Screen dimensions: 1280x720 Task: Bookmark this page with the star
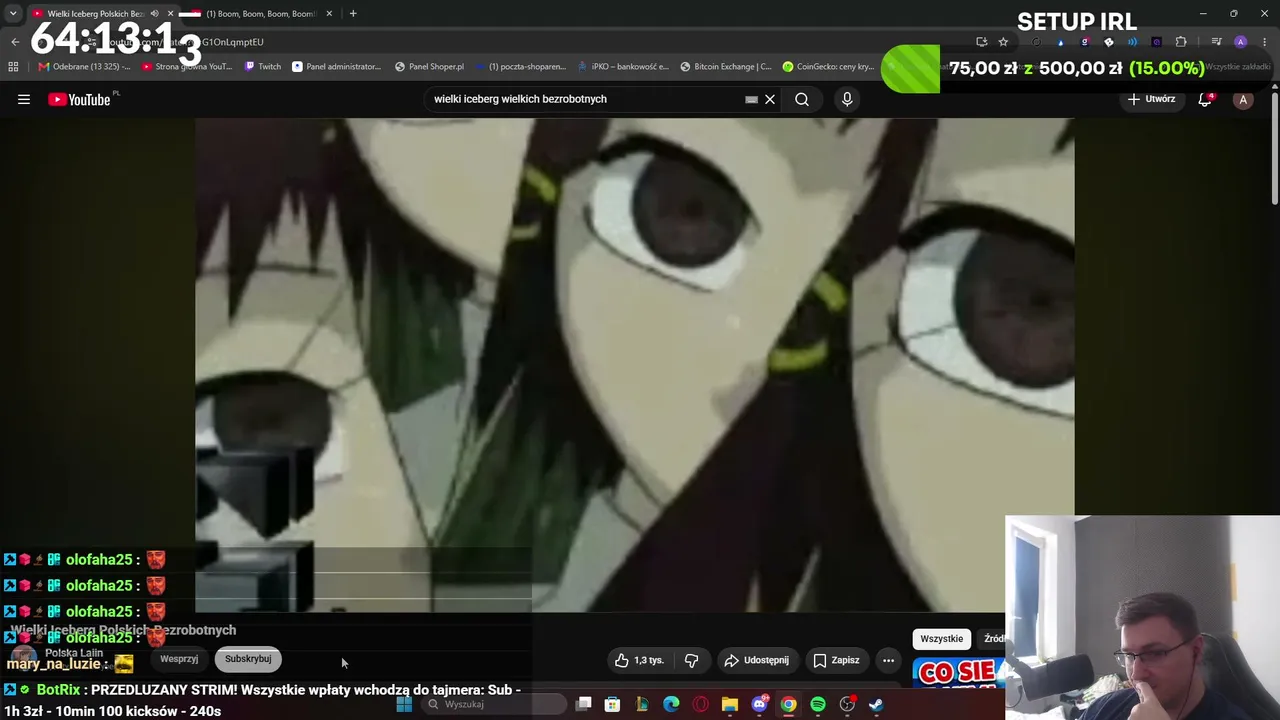(x=1003, y=42)
